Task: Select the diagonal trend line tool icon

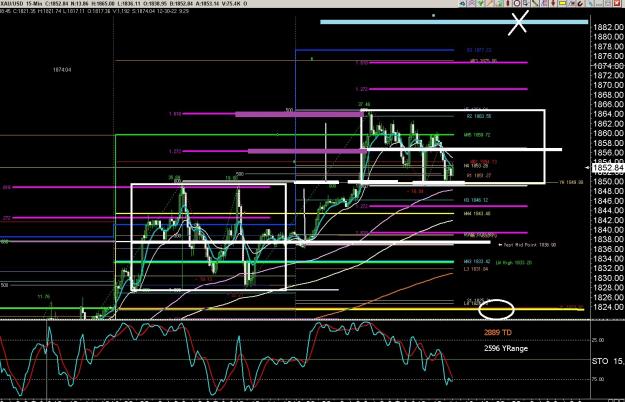Action: [x=535, y=4]
